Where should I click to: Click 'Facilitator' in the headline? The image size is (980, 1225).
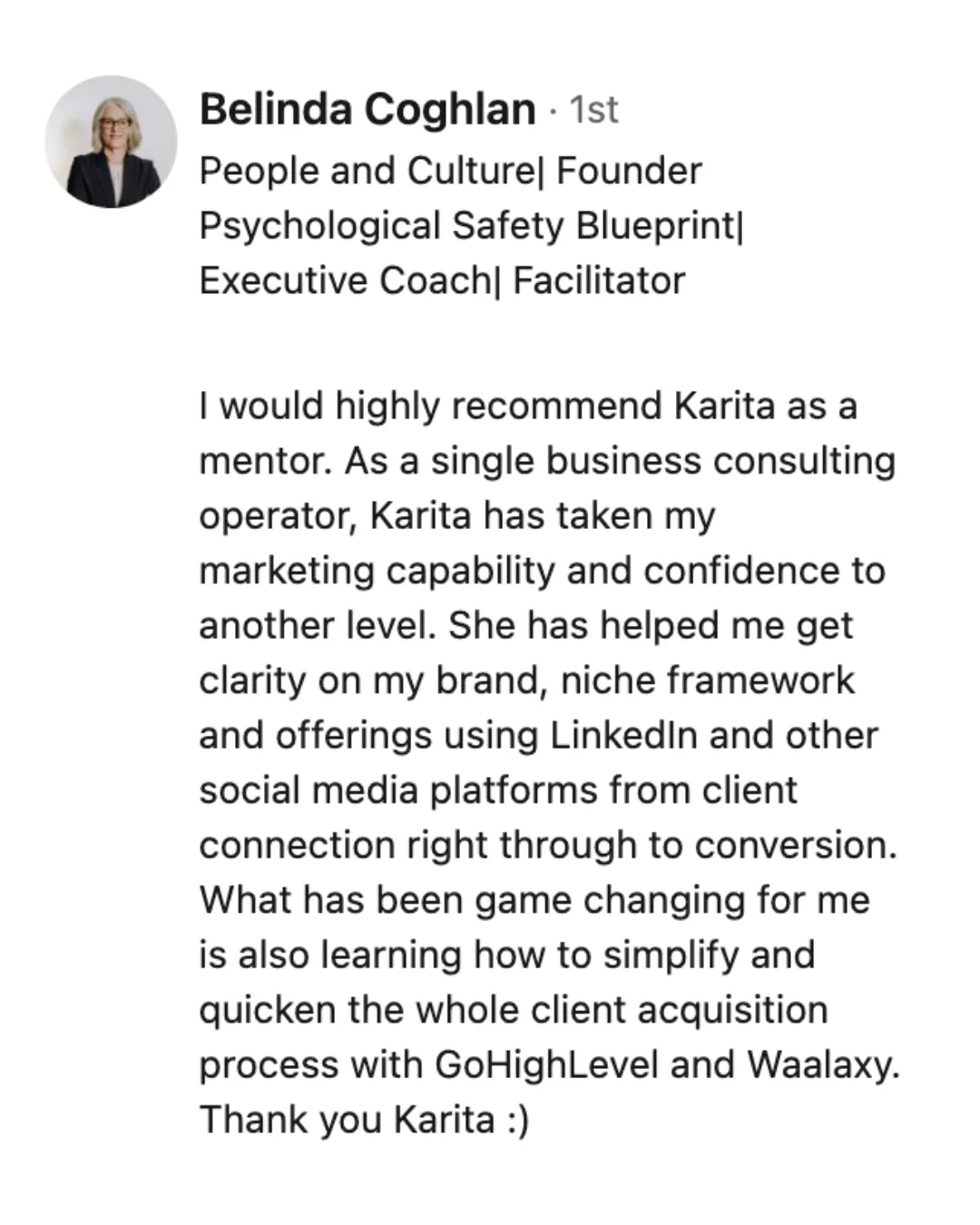[x=599, y=280]
